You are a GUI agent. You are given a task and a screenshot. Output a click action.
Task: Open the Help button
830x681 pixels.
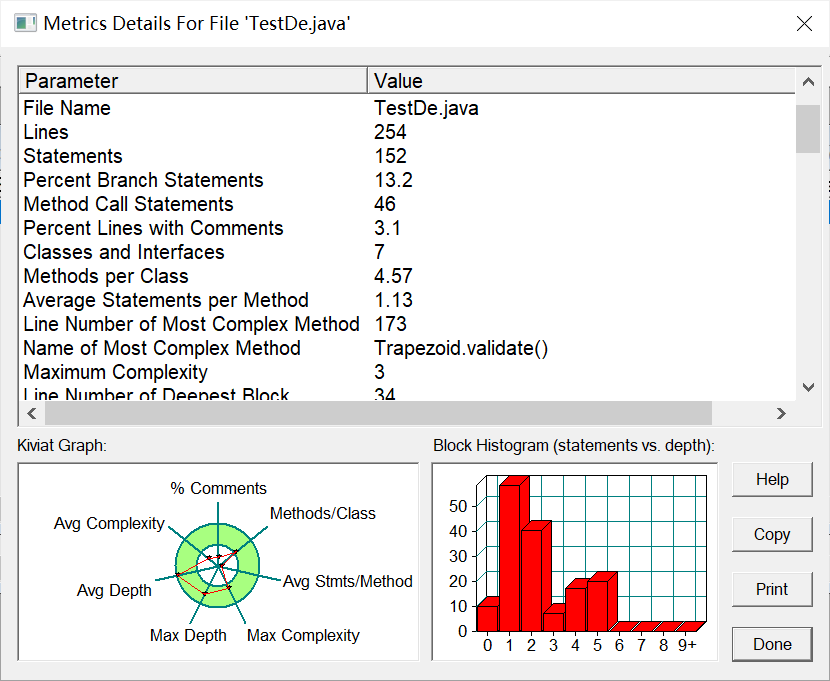tap(772, 479)
